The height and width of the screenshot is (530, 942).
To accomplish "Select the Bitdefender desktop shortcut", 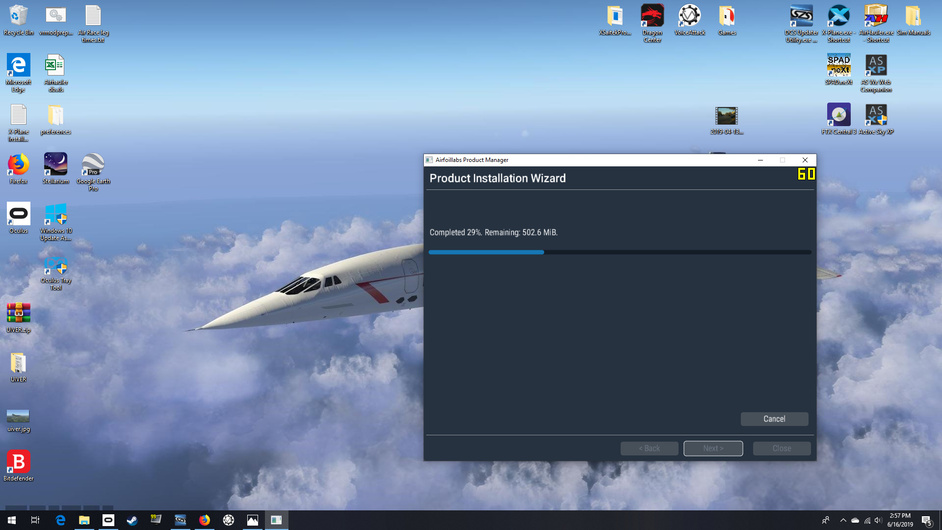I will point(18,466).
